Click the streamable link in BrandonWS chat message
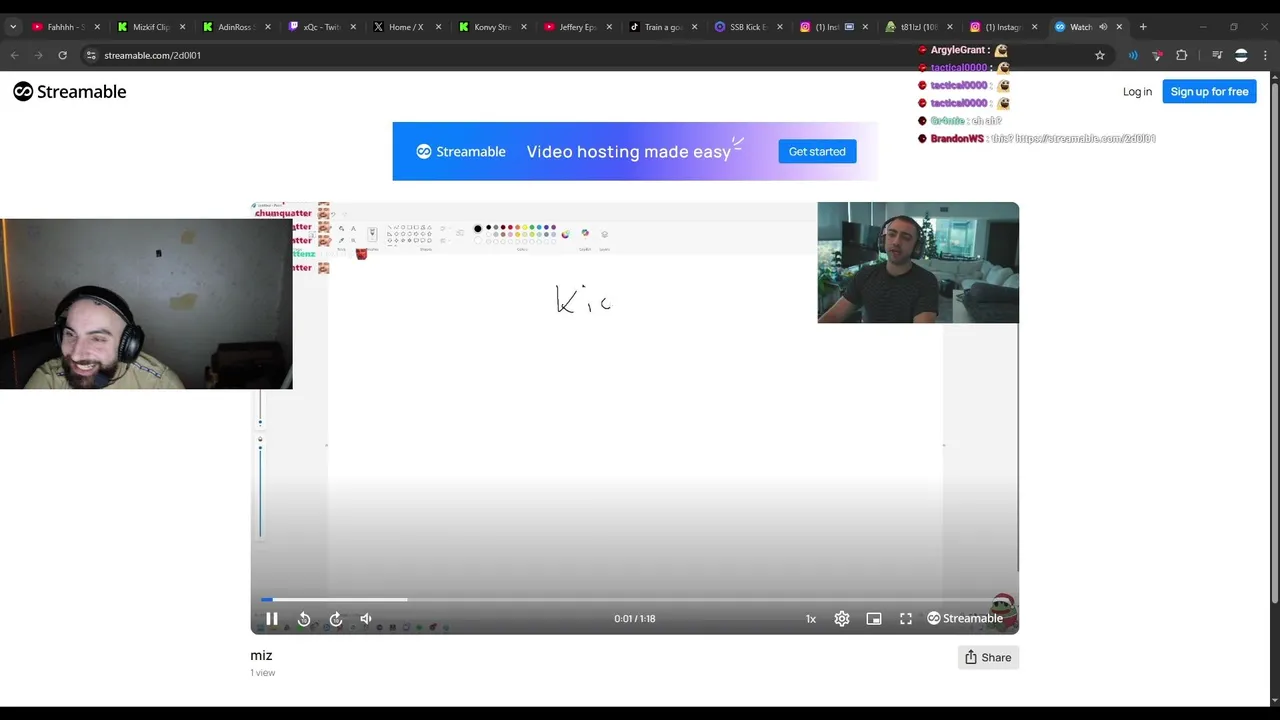Viewport: 1280px width, 720px height. click(1086, 139)
